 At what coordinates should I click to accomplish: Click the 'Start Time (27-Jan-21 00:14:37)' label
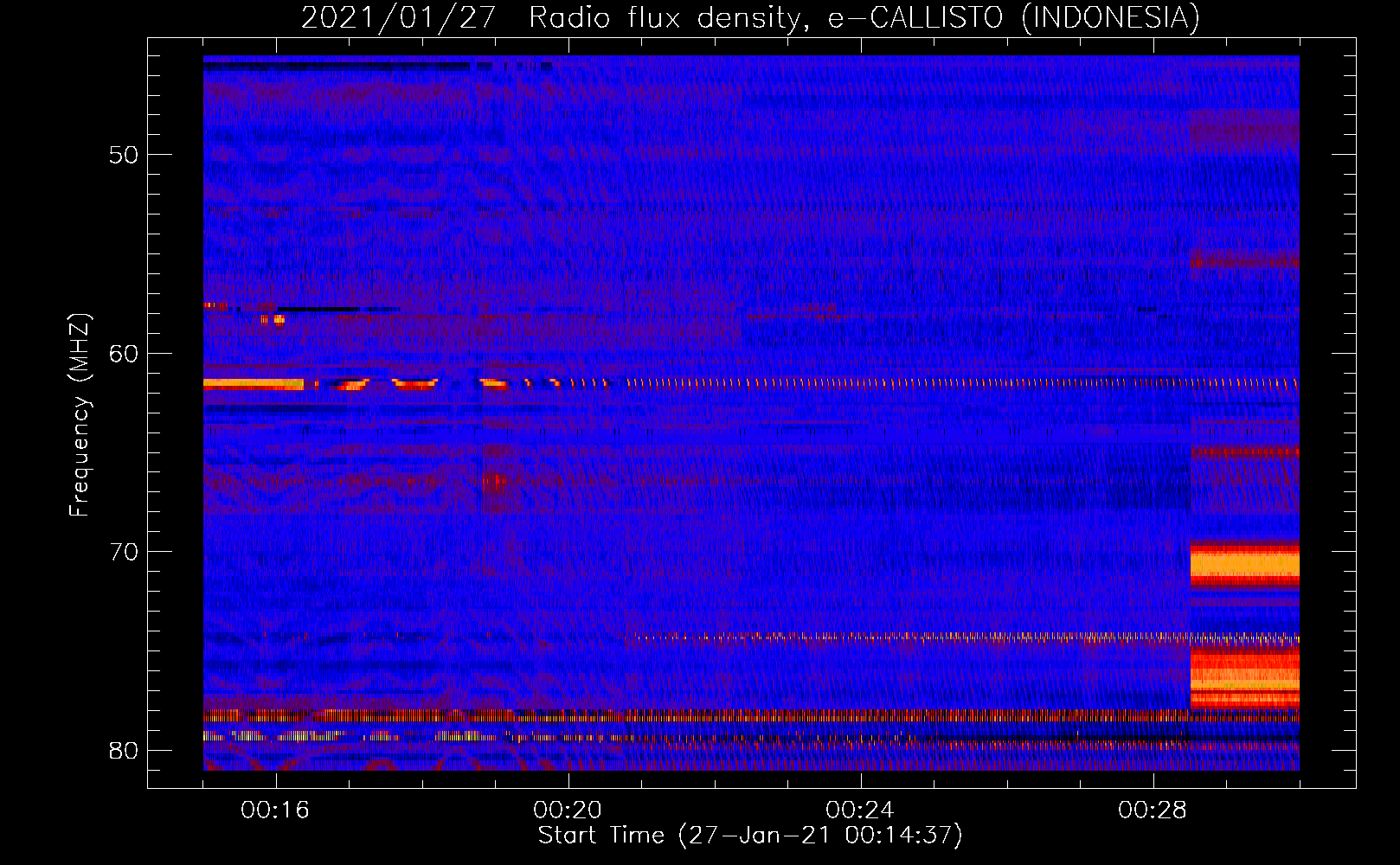[x=750, y=836]
